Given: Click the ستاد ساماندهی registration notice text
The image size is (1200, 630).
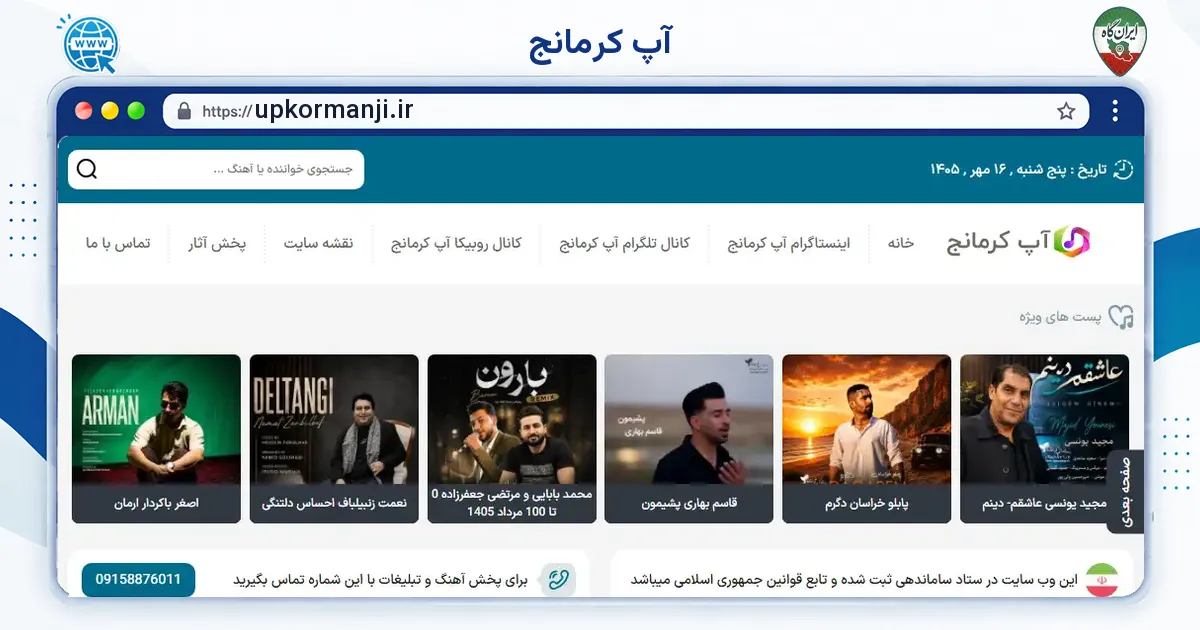Looking at the screenshot, I should pyautogui.click(x=854, y=580).
